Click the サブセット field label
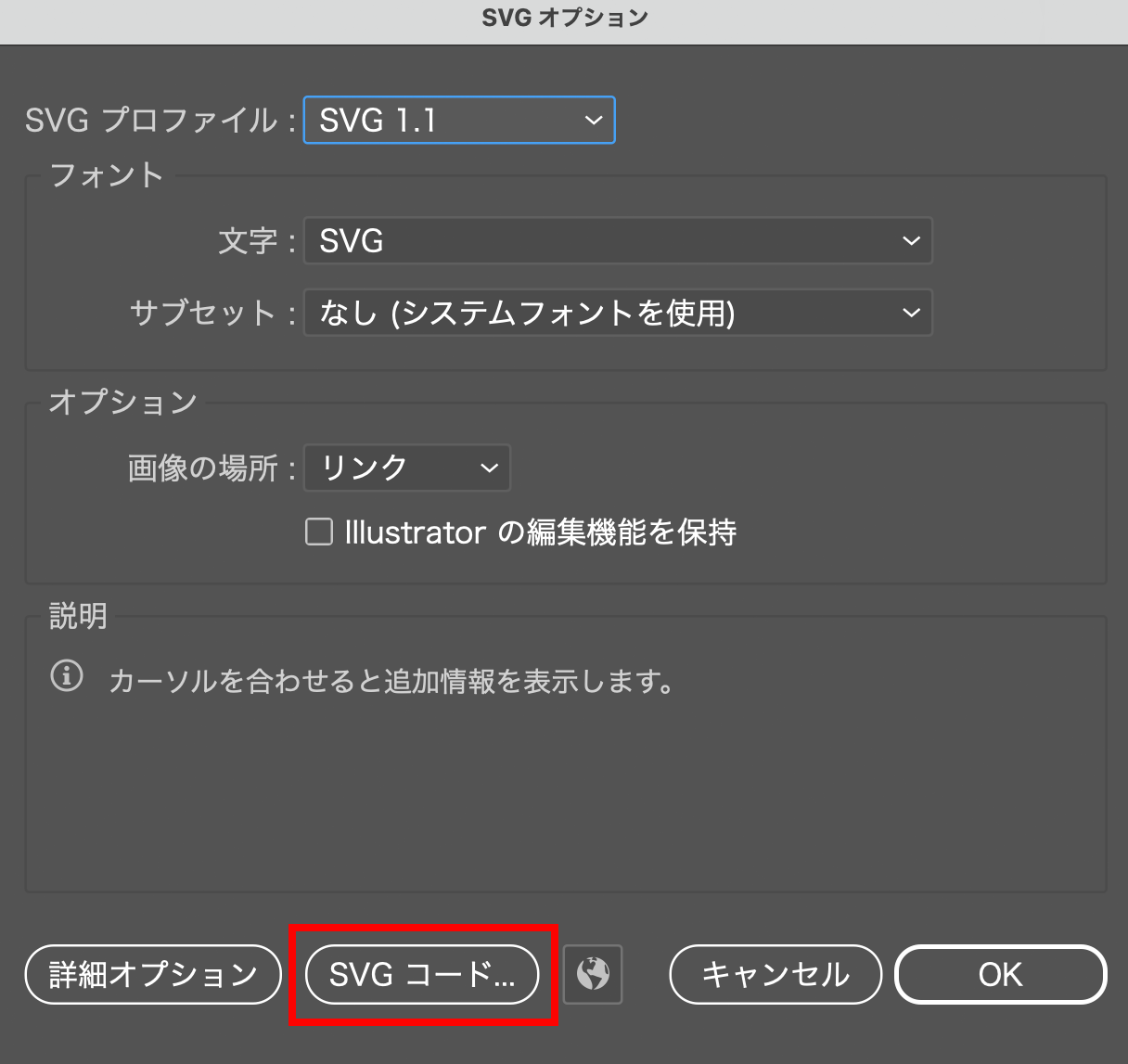 tap(203, 314)
